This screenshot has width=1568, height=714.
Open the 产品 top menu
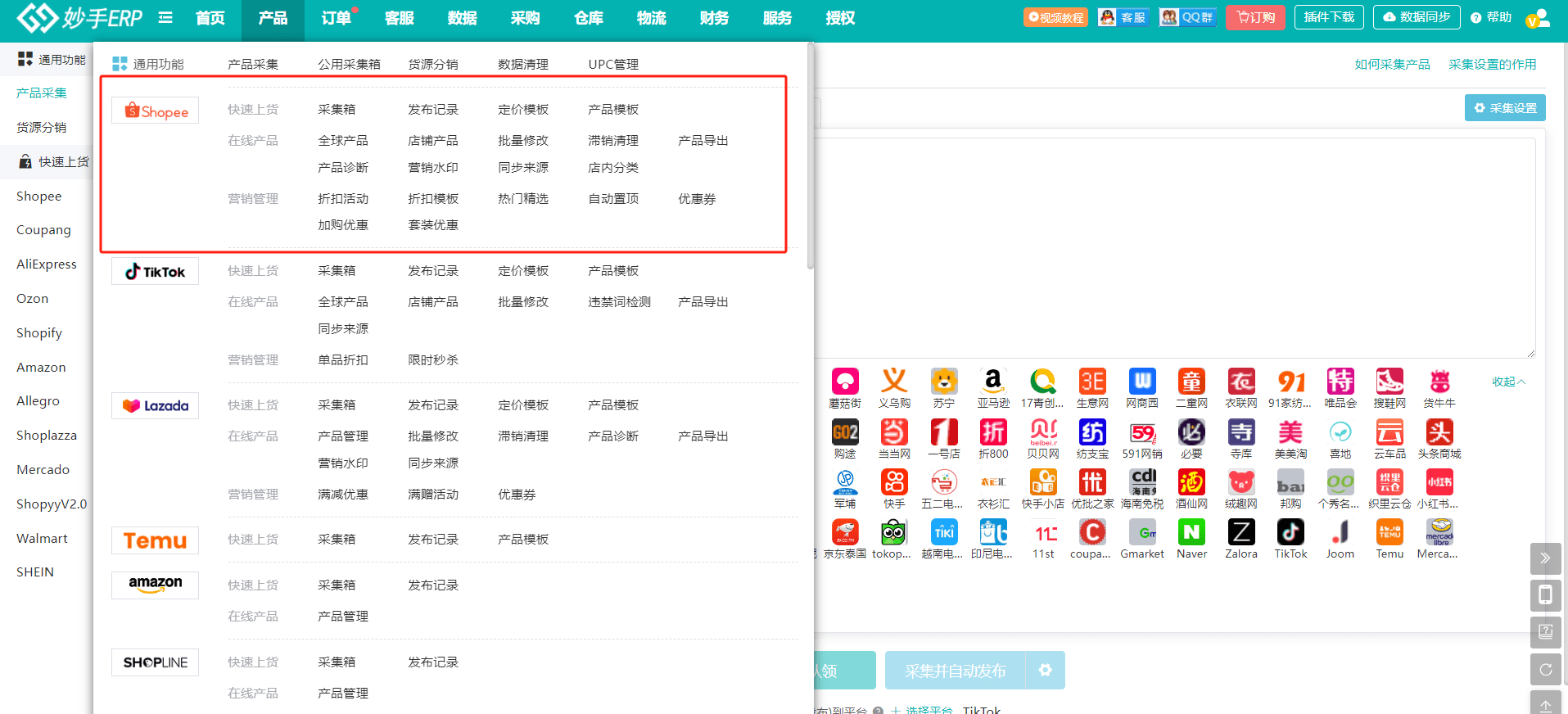point(273,18)
